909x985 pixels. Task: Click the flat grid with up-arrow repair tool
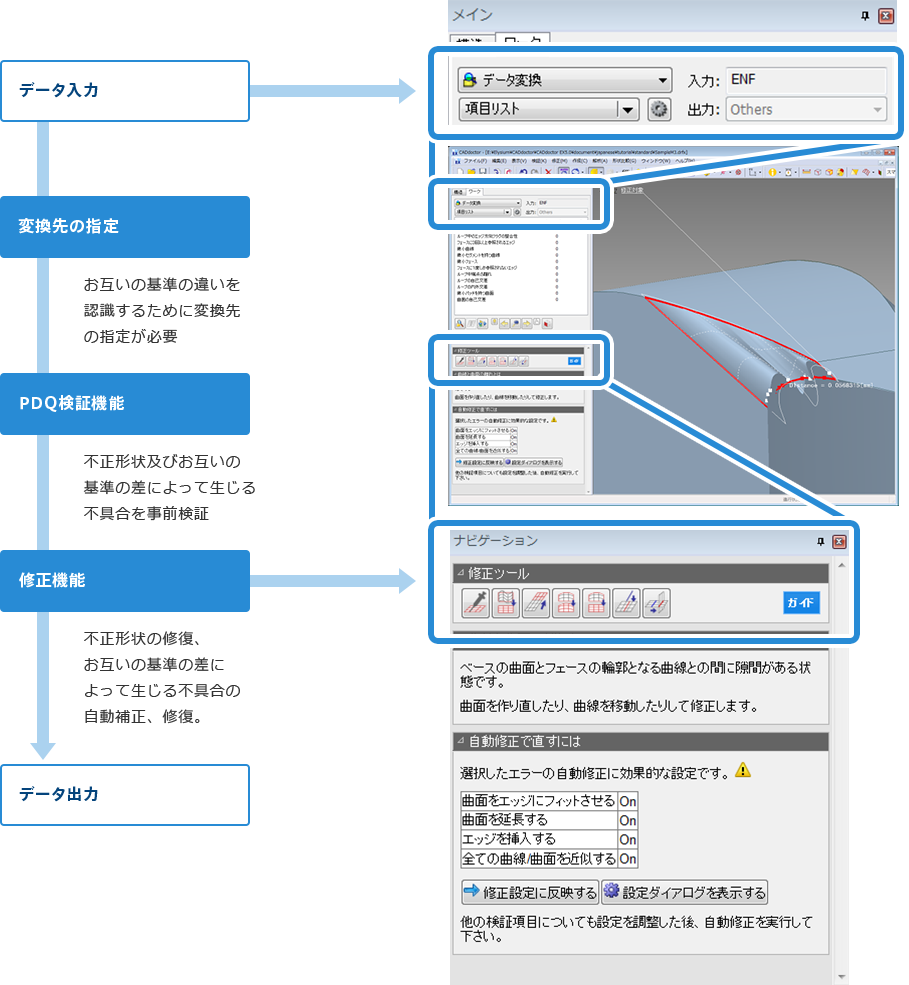coord(536,604)
